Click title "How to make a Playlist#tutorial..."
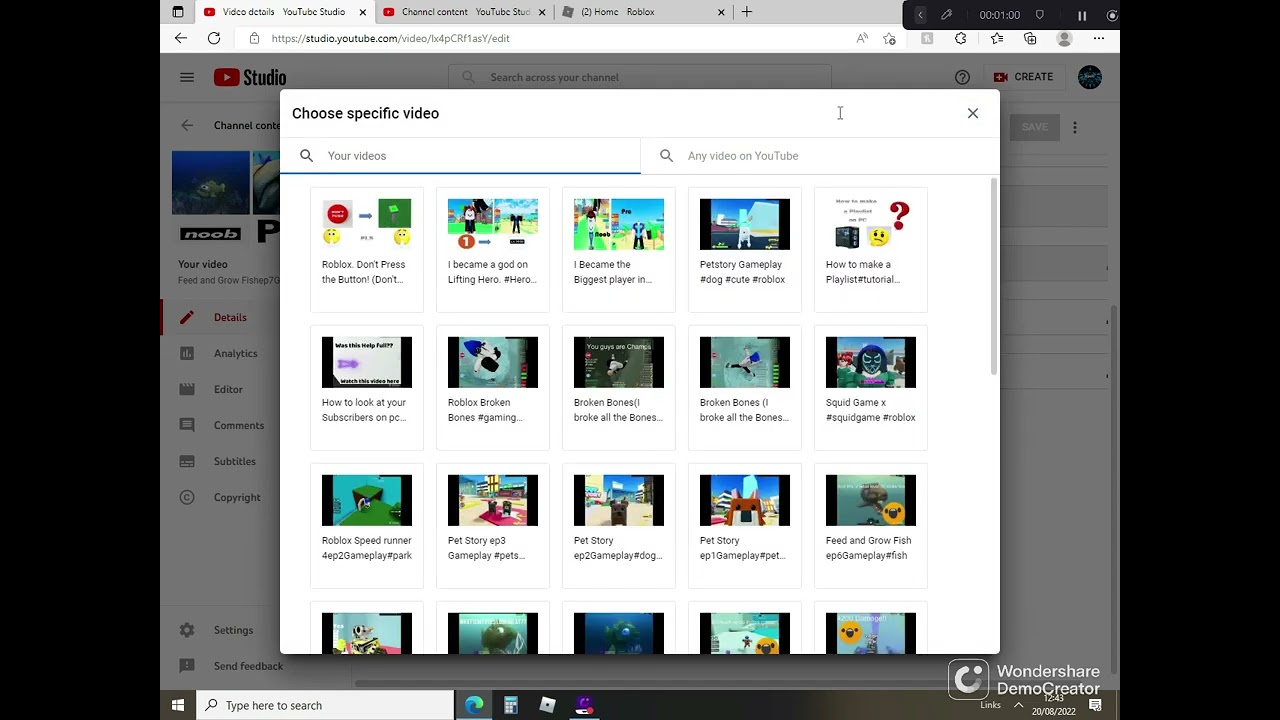This screenshot has width=1280, height=720. coord(863,272)
